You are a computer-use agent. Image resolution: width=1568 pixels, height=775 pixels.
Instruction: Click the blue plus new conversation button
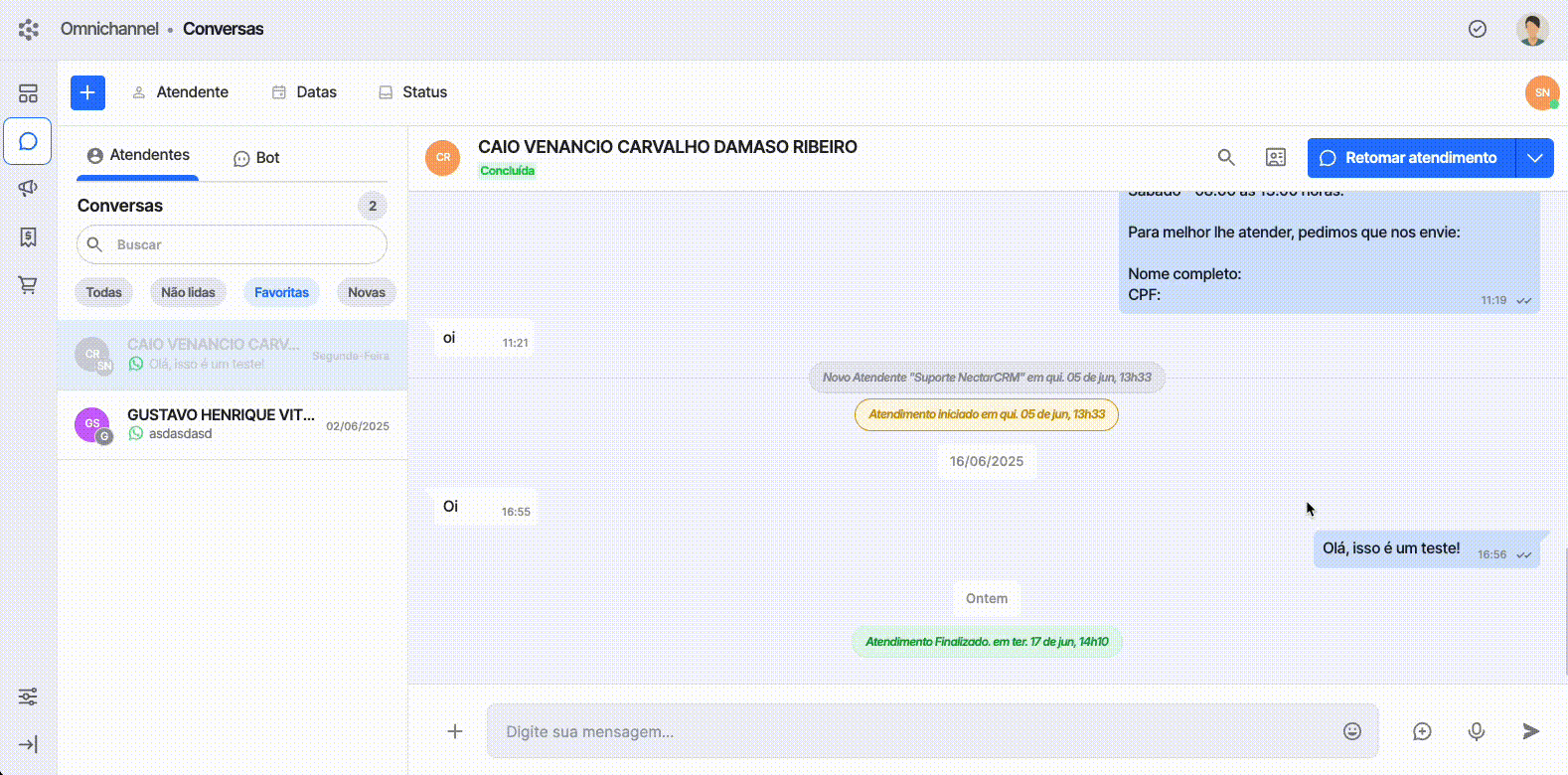coord(87,92)
